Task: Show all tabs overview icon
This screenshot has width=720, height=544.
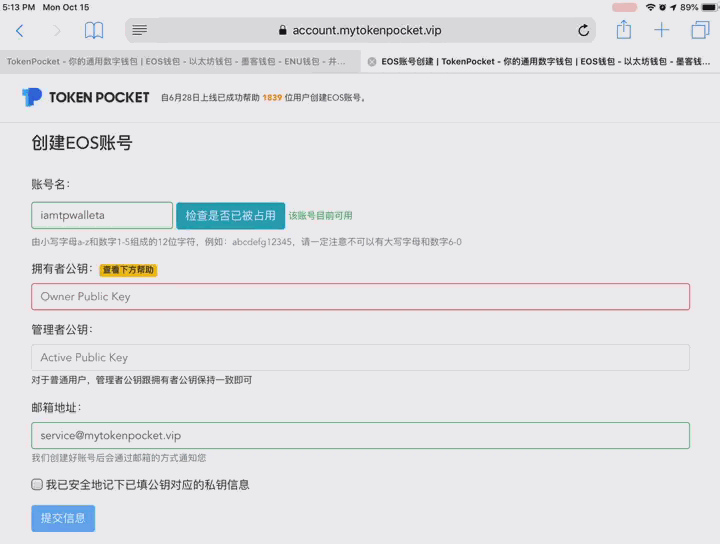Action: [700, 30]
